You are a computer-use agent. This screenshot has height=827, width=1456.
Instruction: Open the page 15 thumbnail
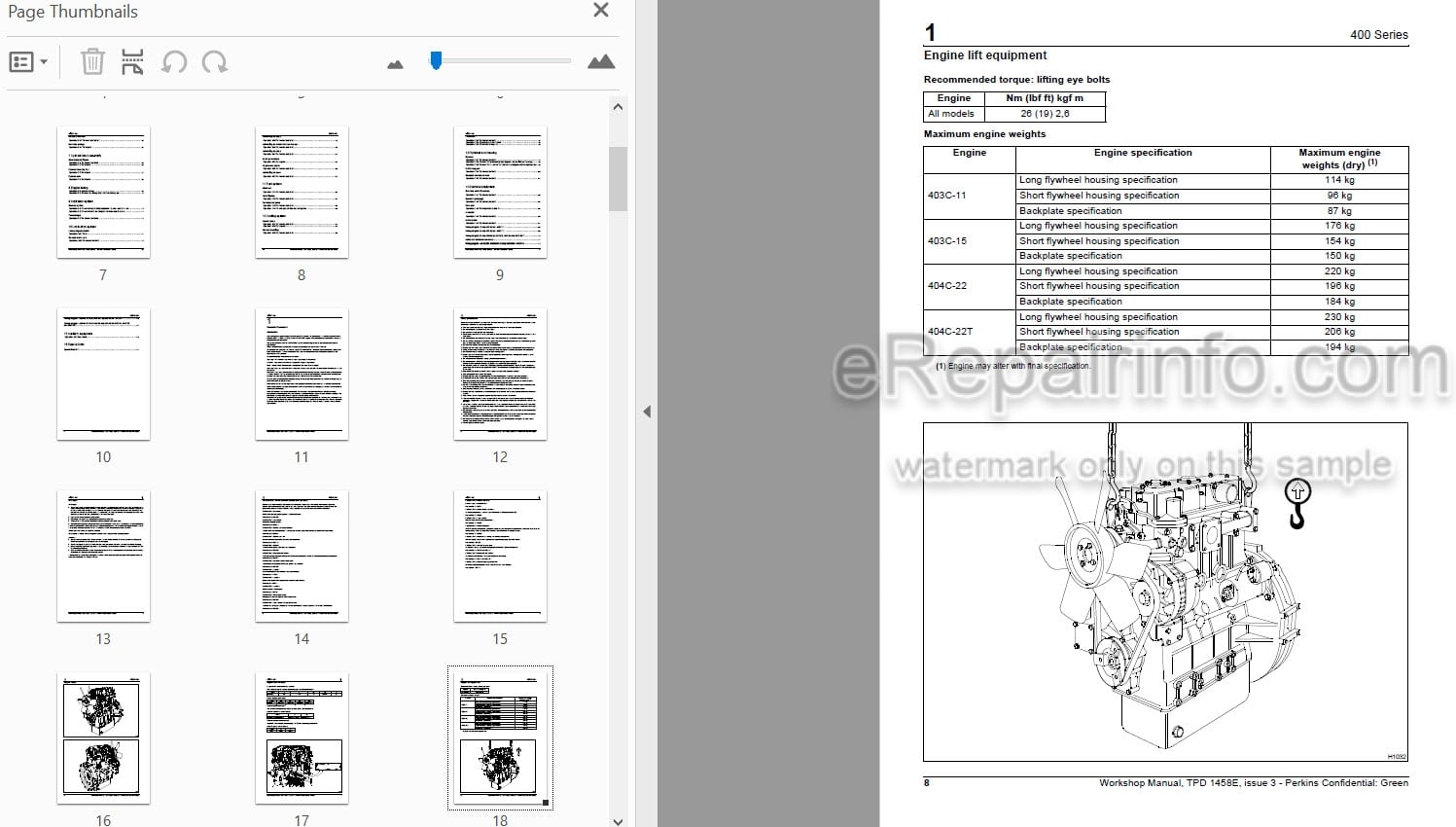coord(500,557)
